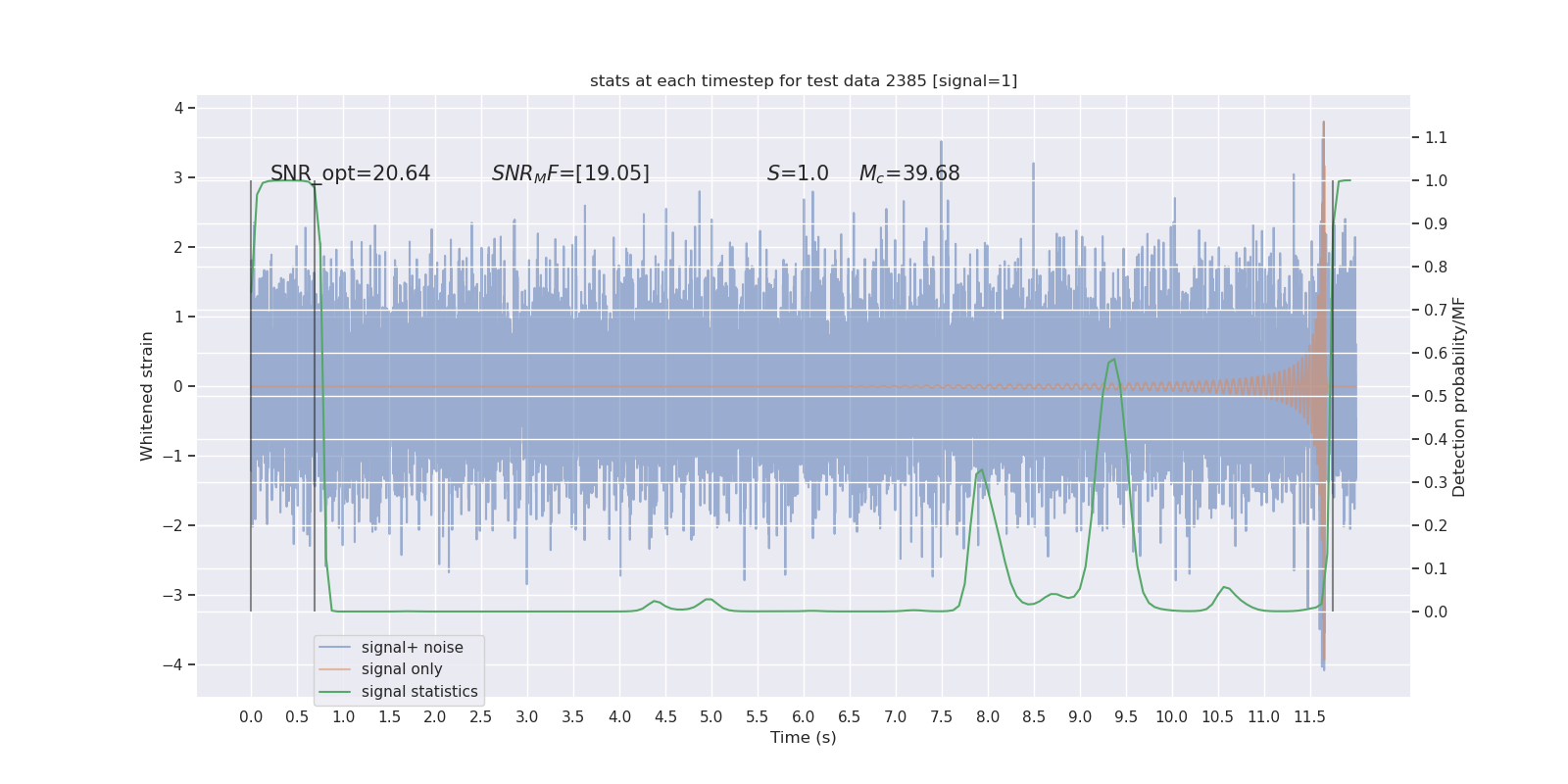Viewport: 1568px width, 784px height.
Task: Click the S=1.0 annotation
Action: [798, 173]
